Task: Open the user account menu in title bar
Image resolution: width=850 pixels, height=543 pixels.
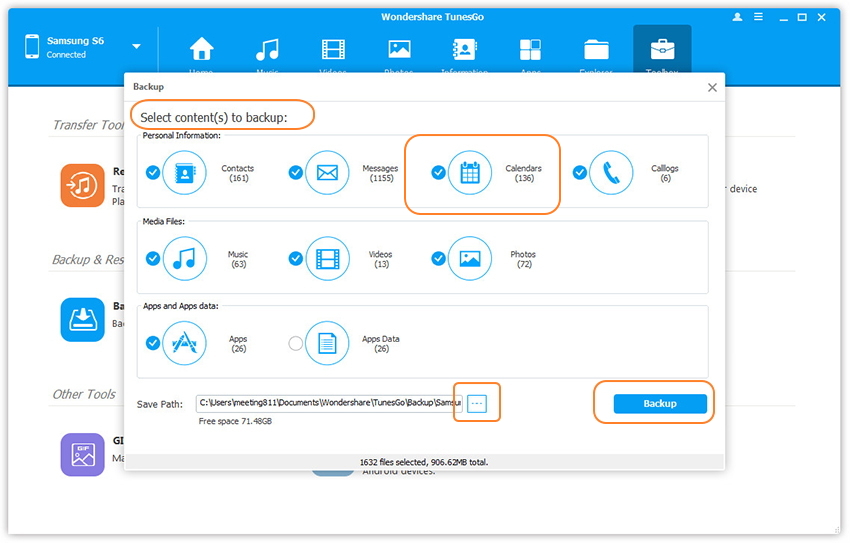Action: [x=738, y=17]
